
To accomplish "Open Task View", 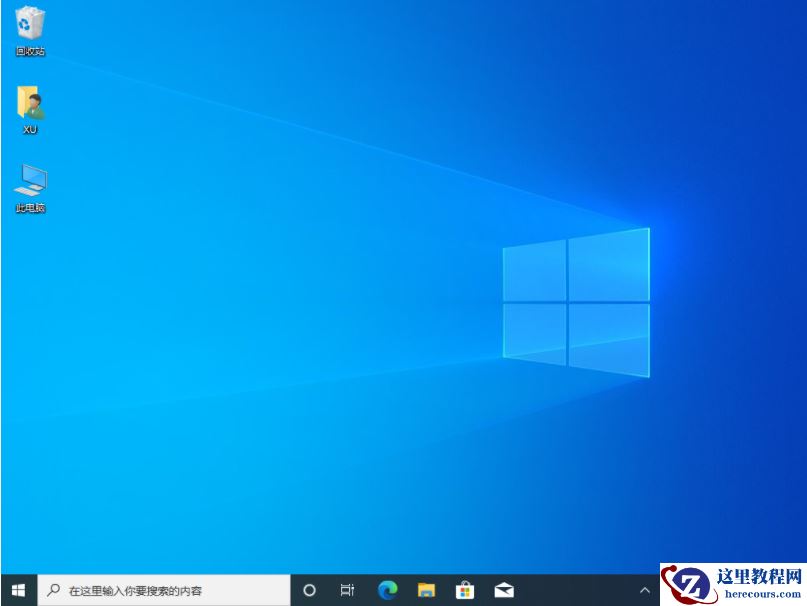I will point(347,589).
